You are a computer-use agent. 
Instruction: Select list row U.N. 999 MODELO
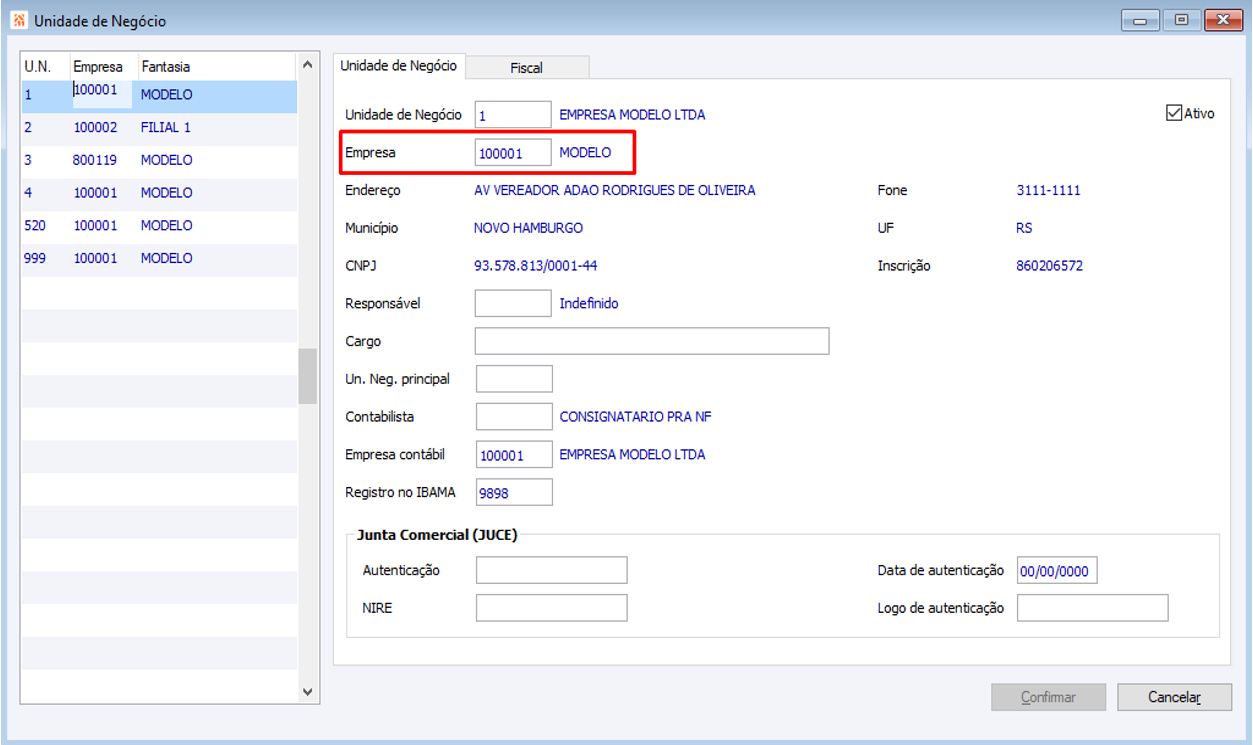tap(159, 258)
